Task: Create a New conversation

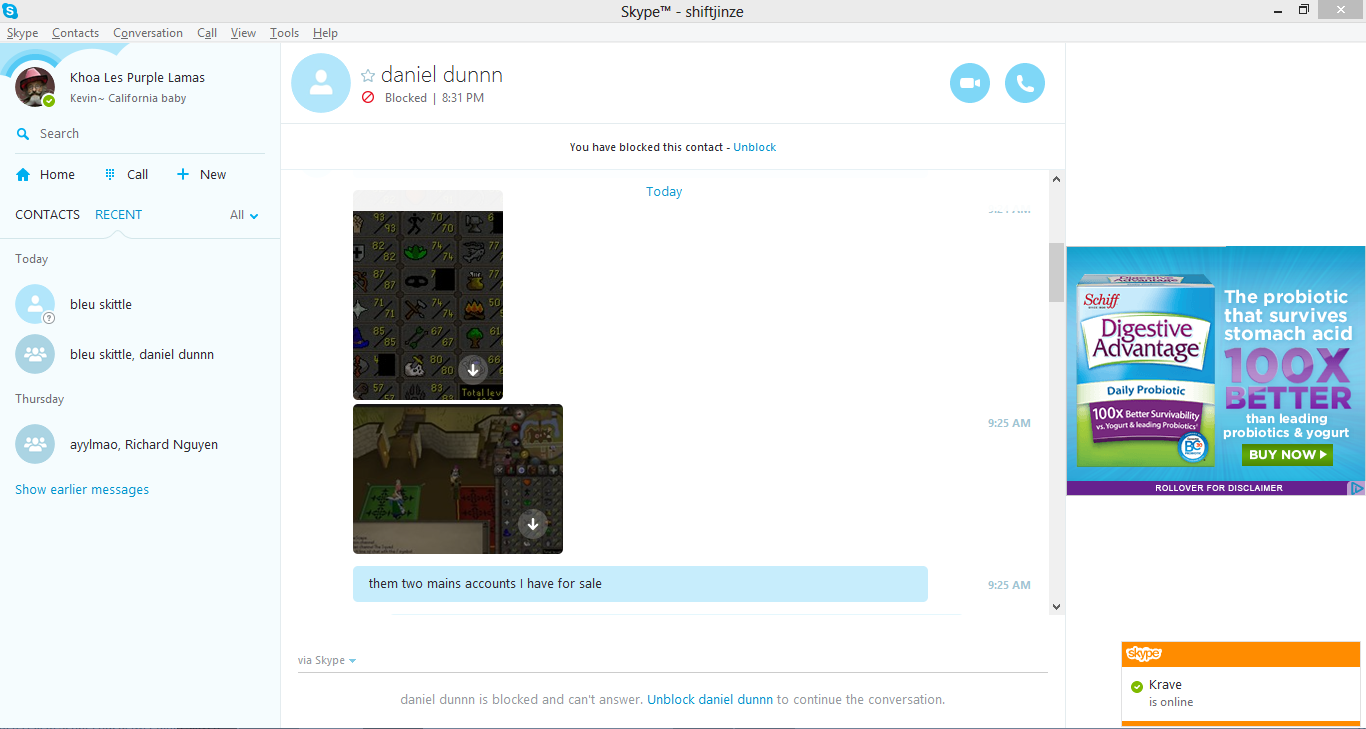Action: coord(201,174)
